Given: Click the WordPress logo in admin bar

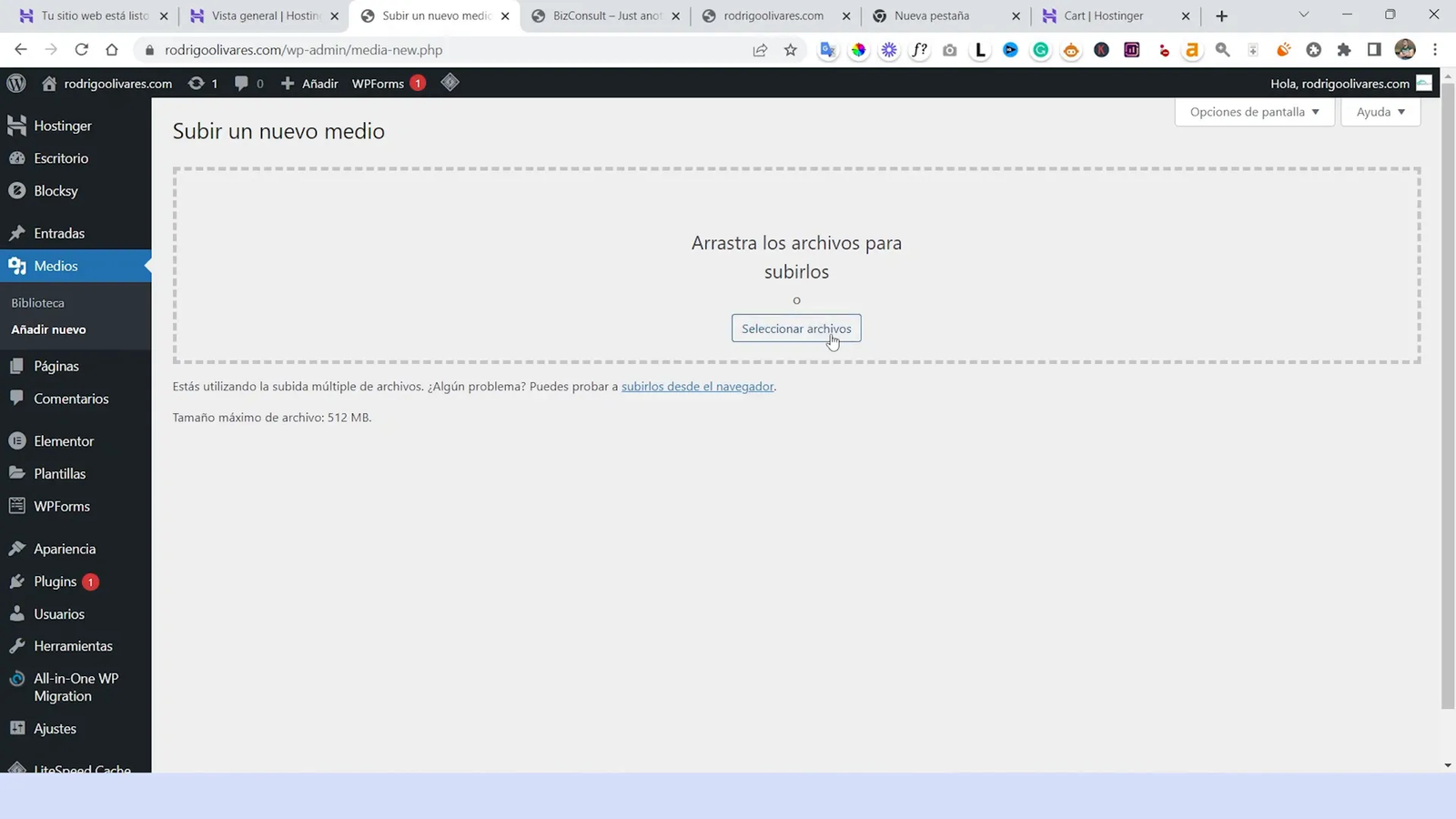Looking at the screenshot, I should 16,83.
